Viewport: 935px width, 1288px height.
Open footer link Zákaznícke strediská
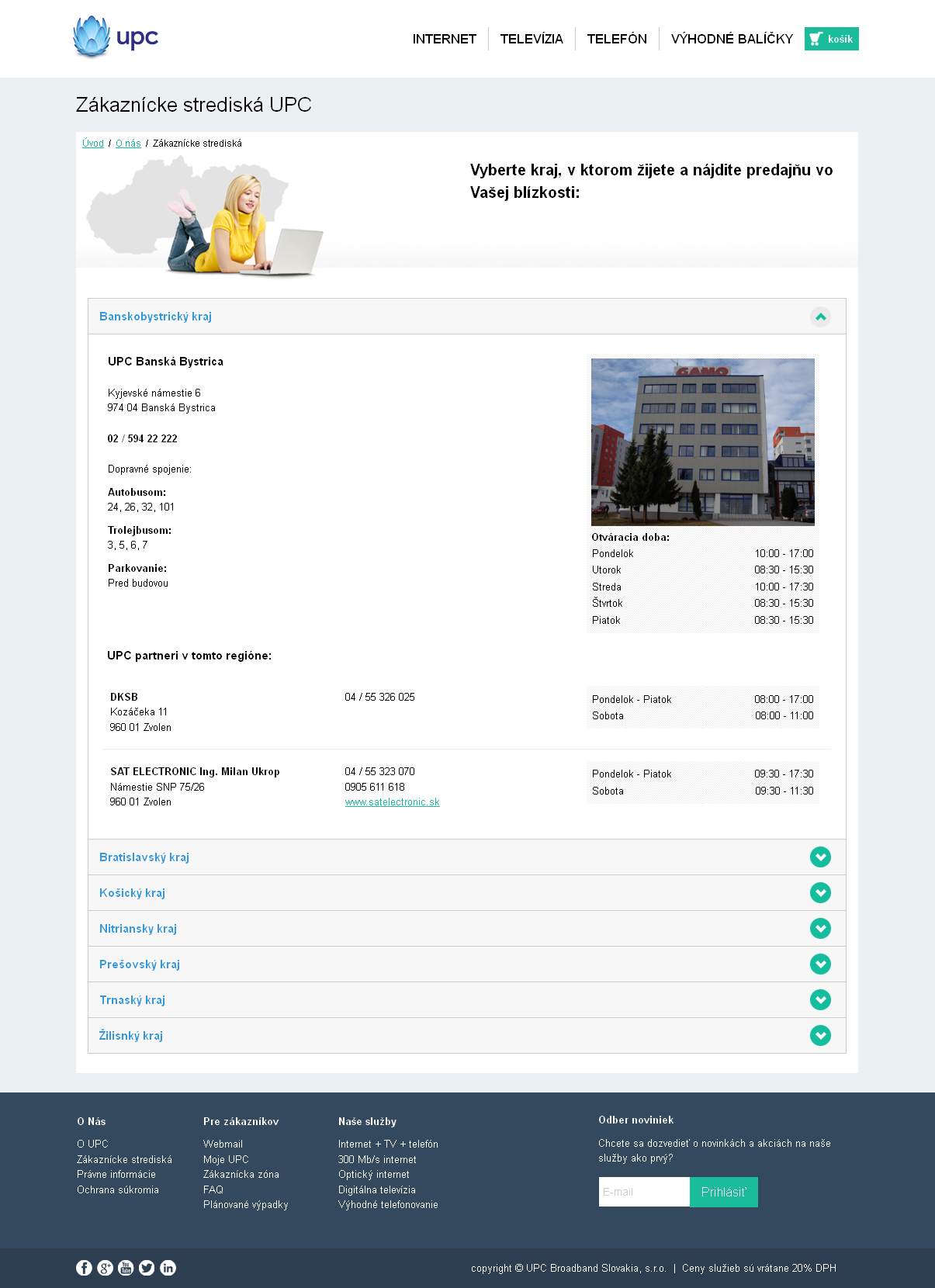[124, 1160]
